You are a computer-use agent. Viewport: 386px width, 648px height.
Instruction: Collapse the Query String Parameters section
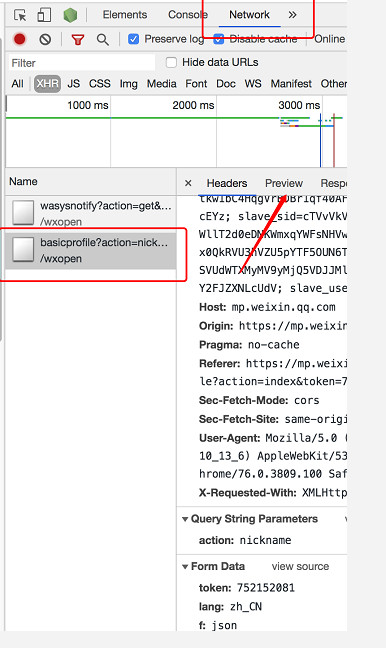tap(185, 519)
